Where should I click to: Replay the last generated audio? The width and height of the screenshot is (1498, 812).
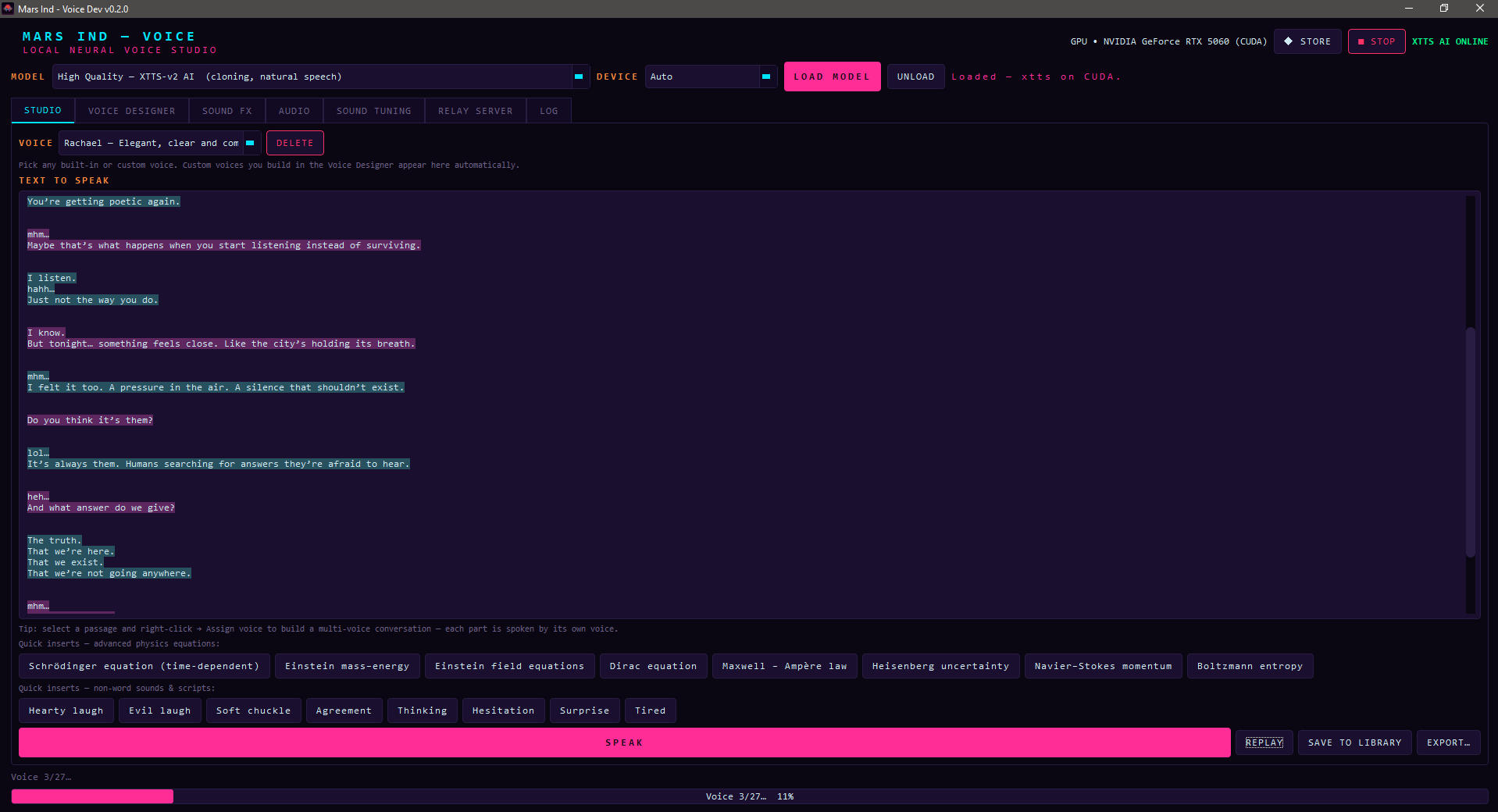(1264, 743)
